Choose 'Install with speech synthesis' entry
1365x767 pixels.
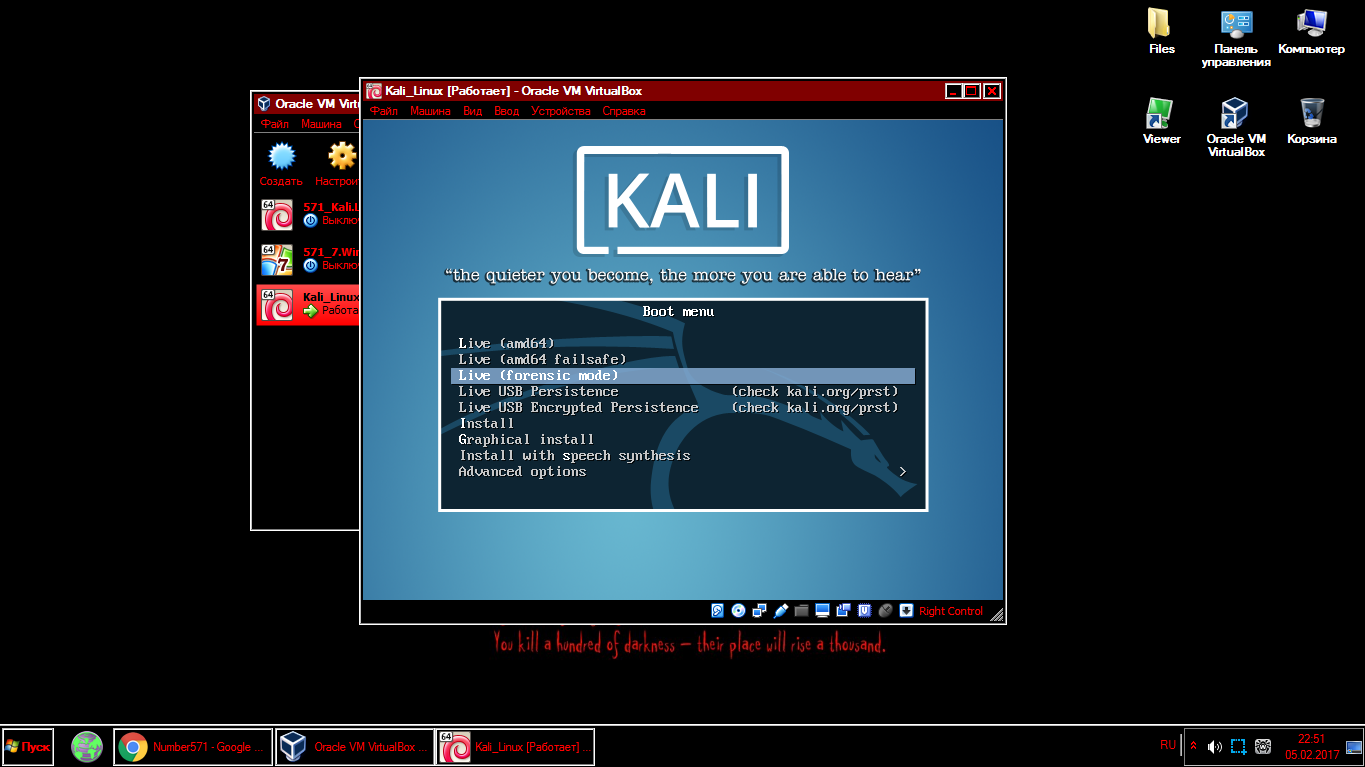(682, 455)
